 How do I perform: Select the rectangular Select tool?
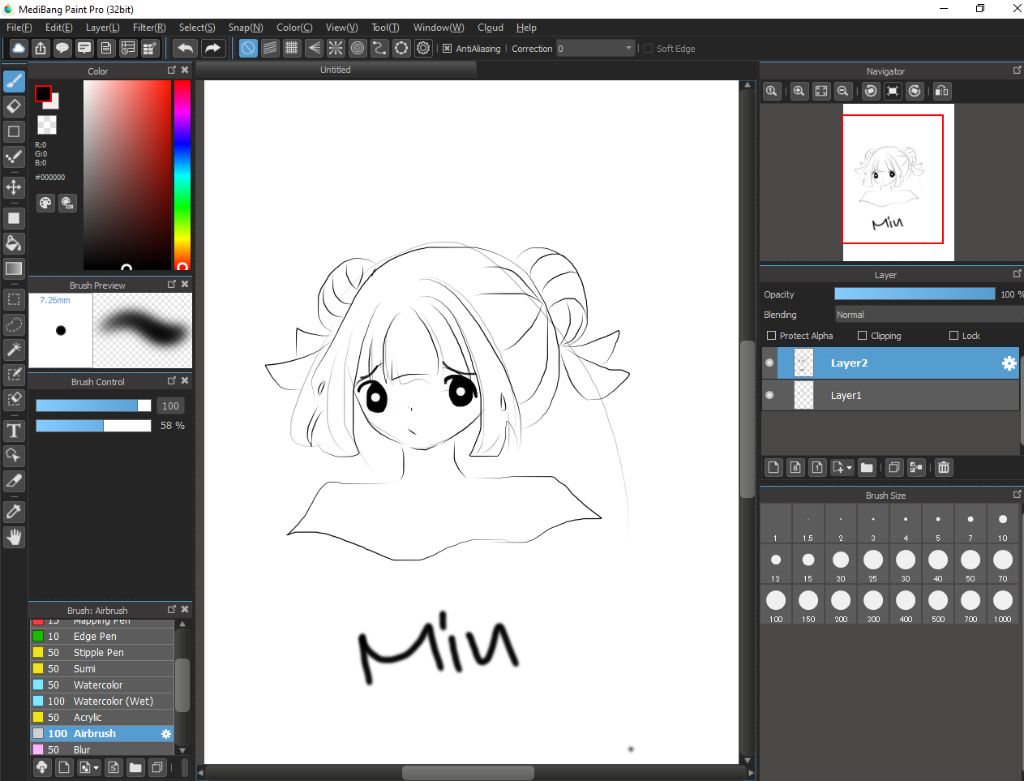14,300
